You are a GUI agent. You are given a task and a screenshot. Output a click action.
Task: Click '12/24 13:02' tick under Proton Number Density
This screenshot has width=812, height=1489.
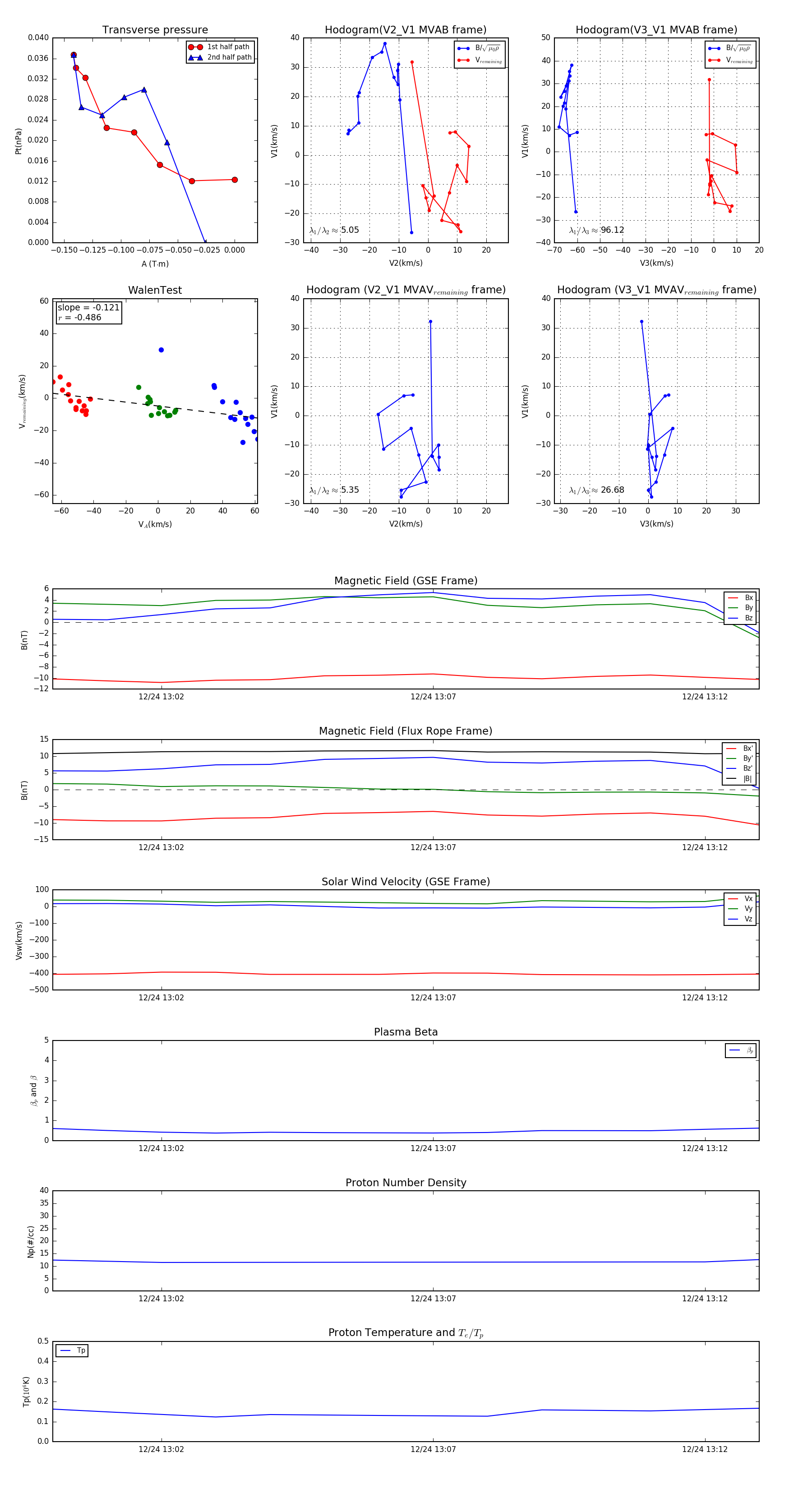[161, 1299]
